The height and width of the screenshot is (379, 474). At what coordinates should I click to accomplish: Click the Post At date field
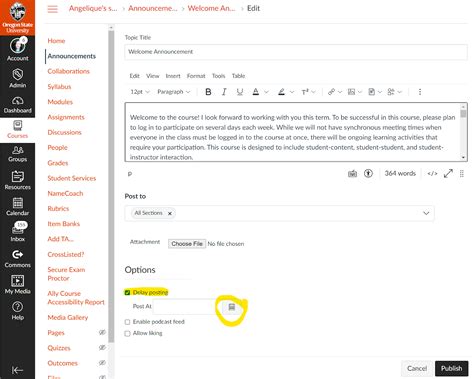pyautogui.click(x=186, y=307)
